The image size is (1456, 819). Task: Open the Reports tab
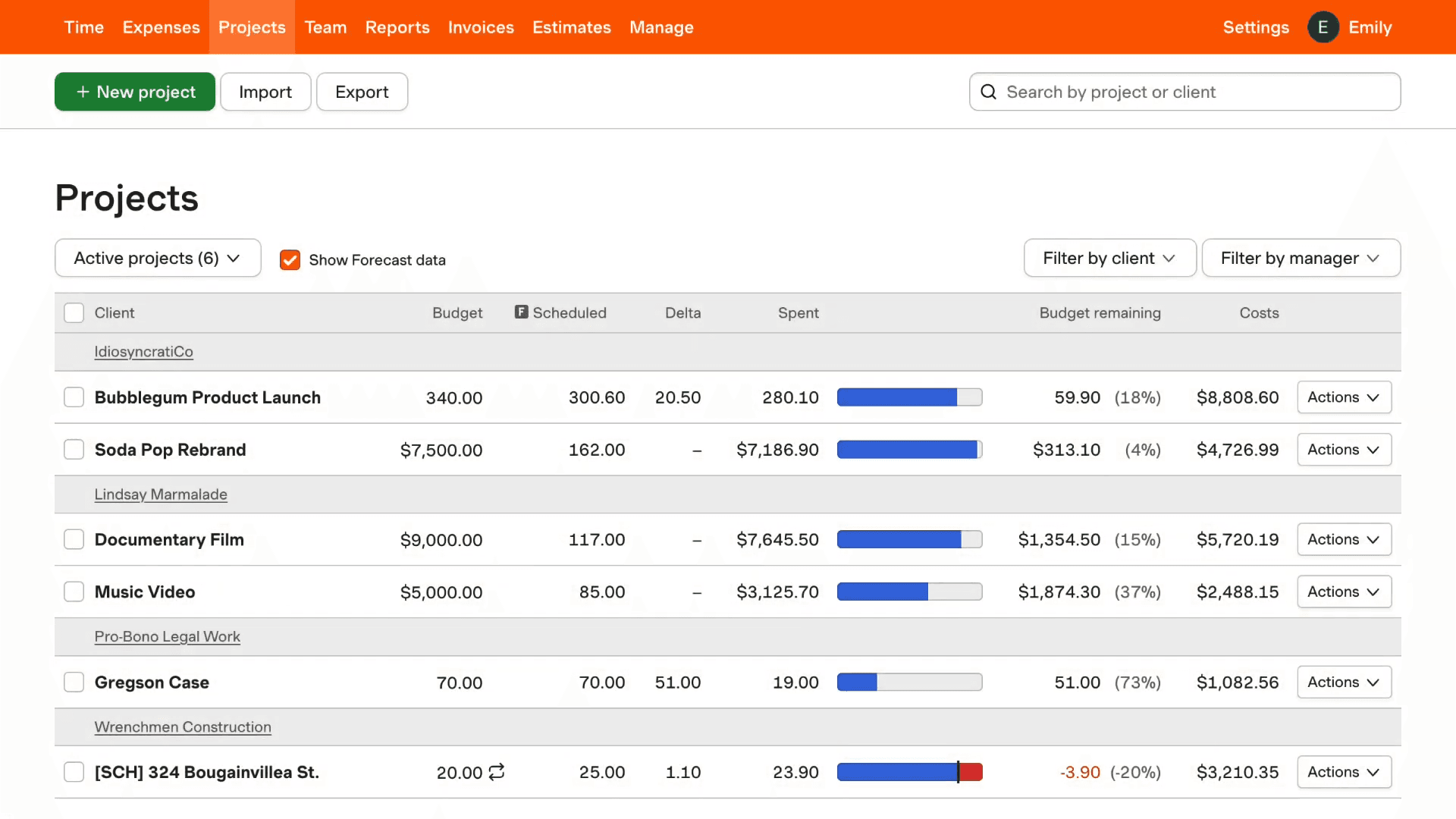click(x=397, y=27)
